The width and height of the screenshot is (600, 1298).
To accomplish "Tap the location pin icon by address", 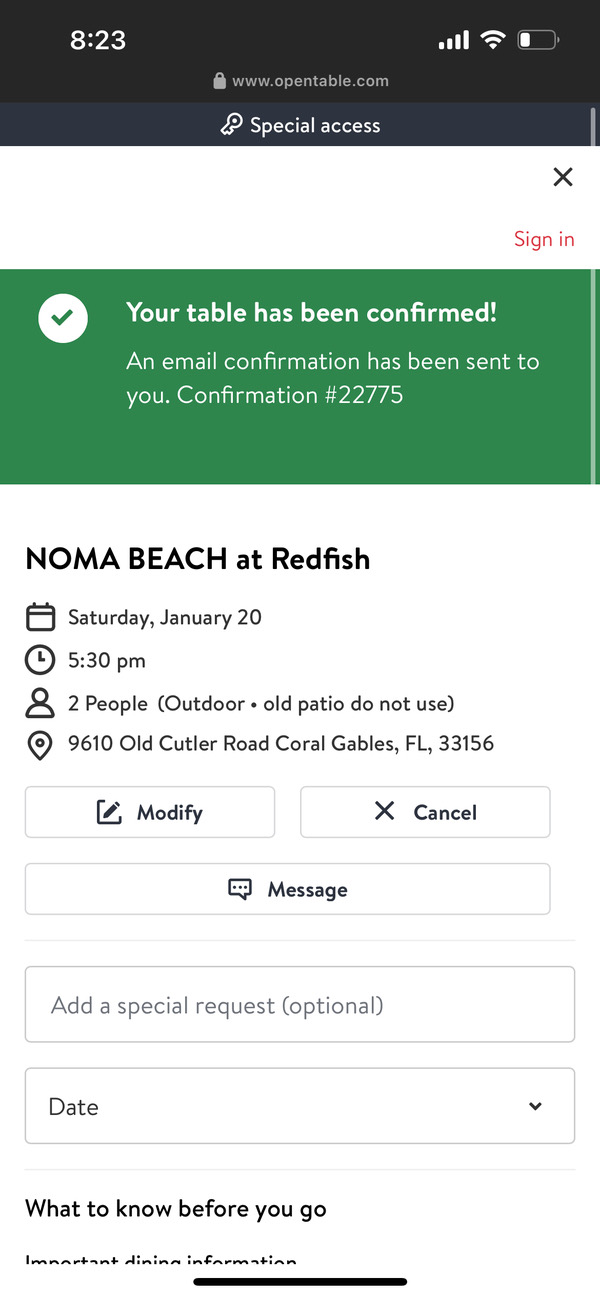I will click(40, 745).
